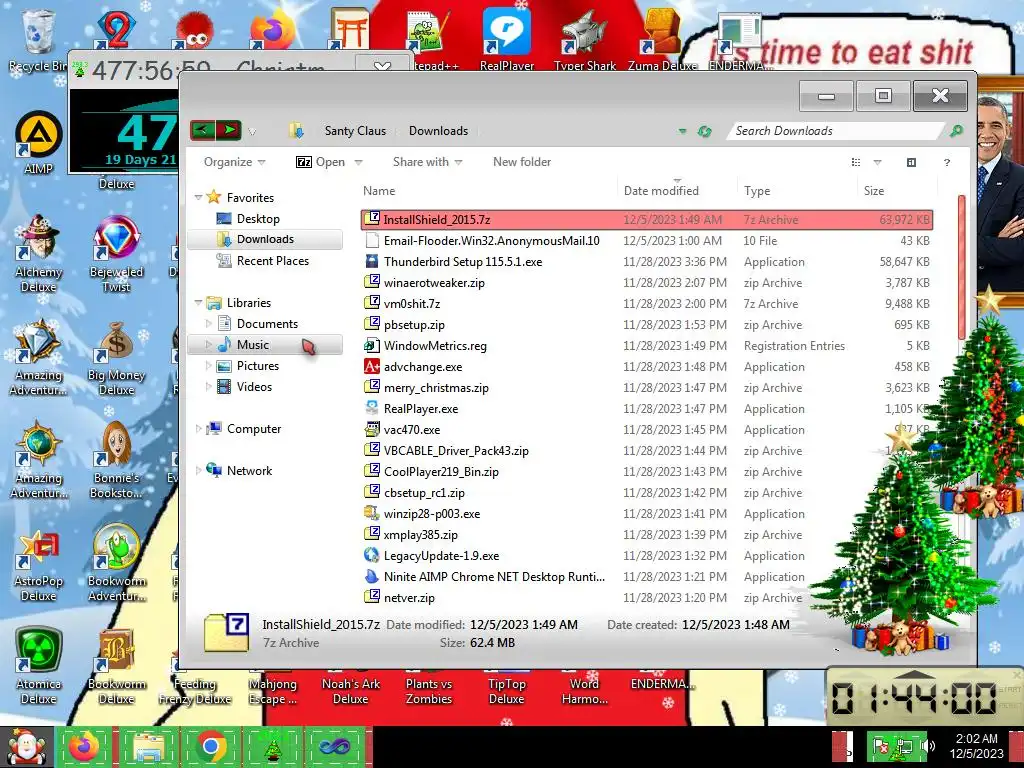Screen dimensions: 1024x768
Task: Select Network in the navigation pane
Action: pos(249,471)
